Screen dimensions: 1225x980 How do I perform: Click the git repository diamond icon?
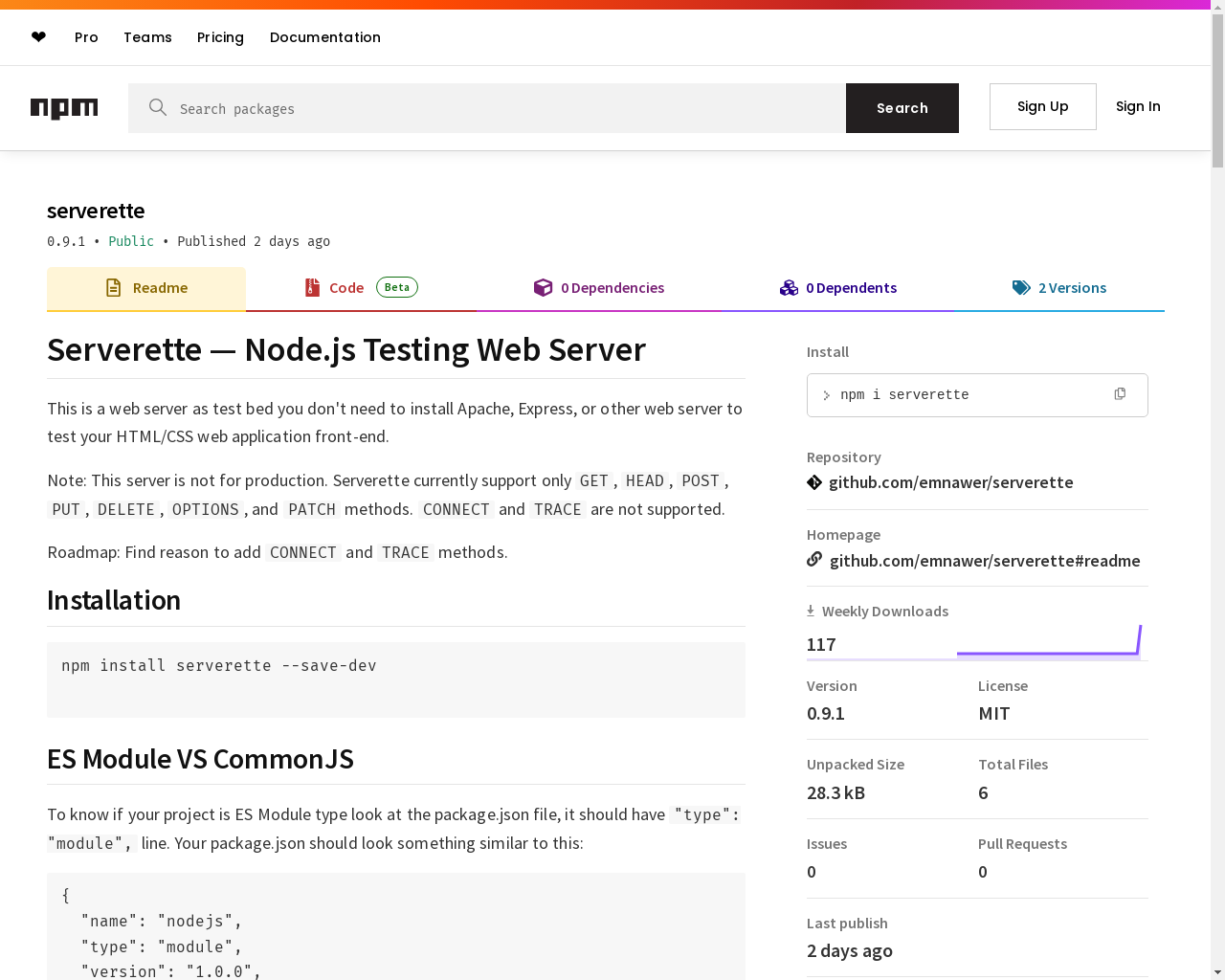pyautogui.click(x=814, y=482)
